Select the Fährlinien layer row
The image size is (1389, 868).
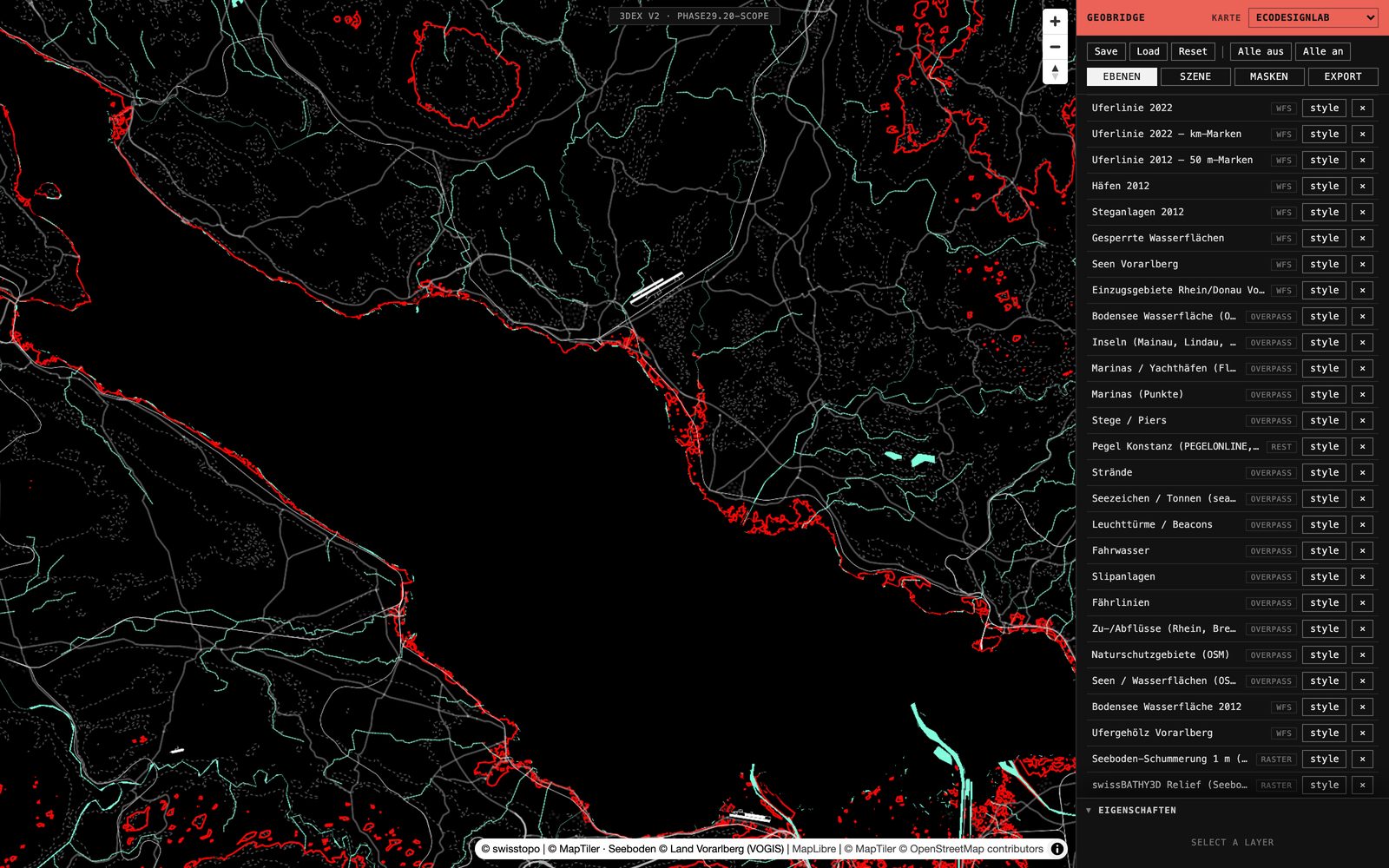(1233, 602)
